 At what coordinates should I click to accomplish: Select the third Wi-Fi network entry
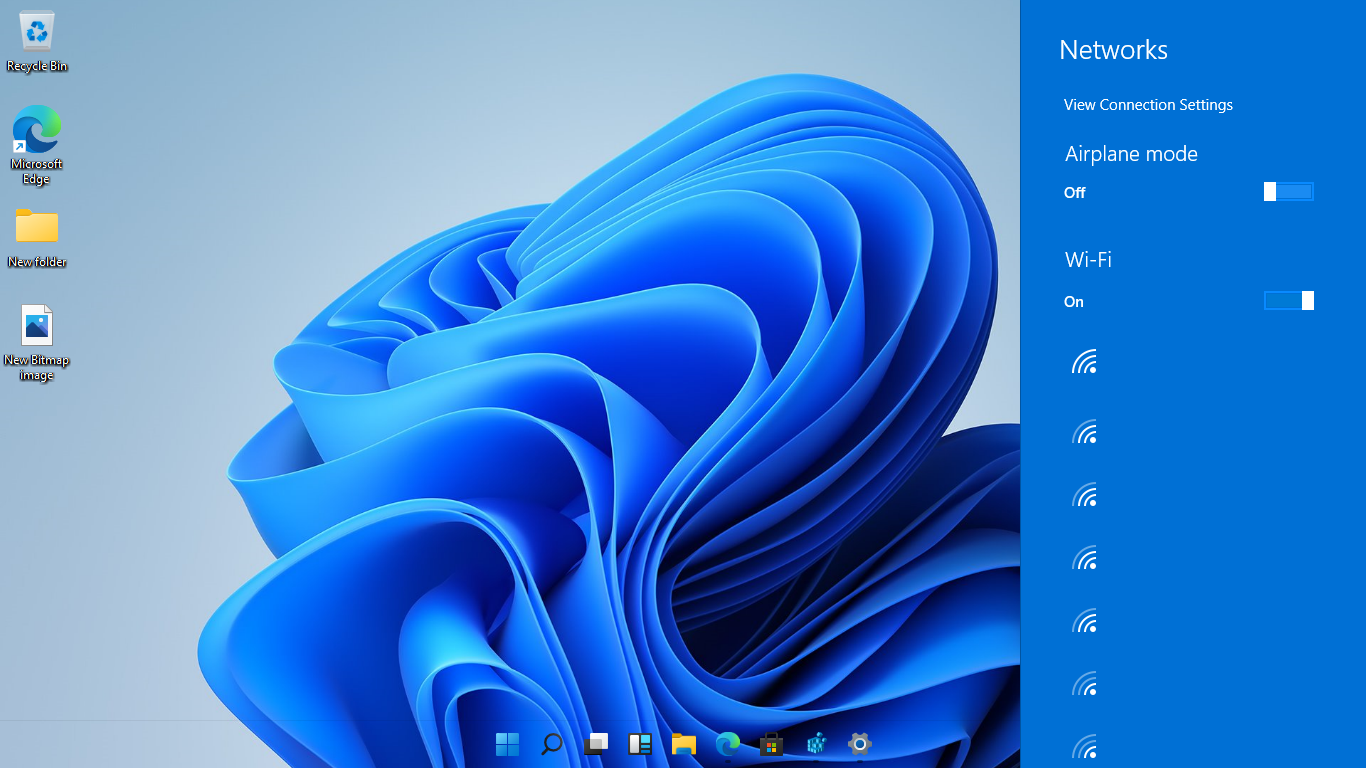tap(1086, 495)
